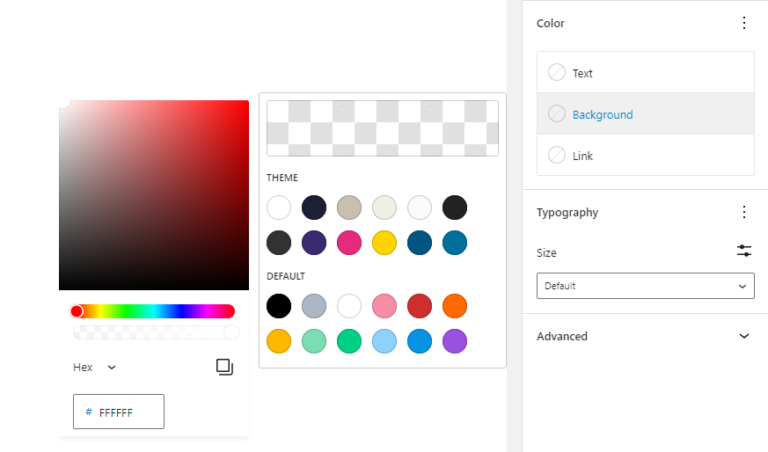
Task: Open the Typography panel options menu
Action: point(744,212)
